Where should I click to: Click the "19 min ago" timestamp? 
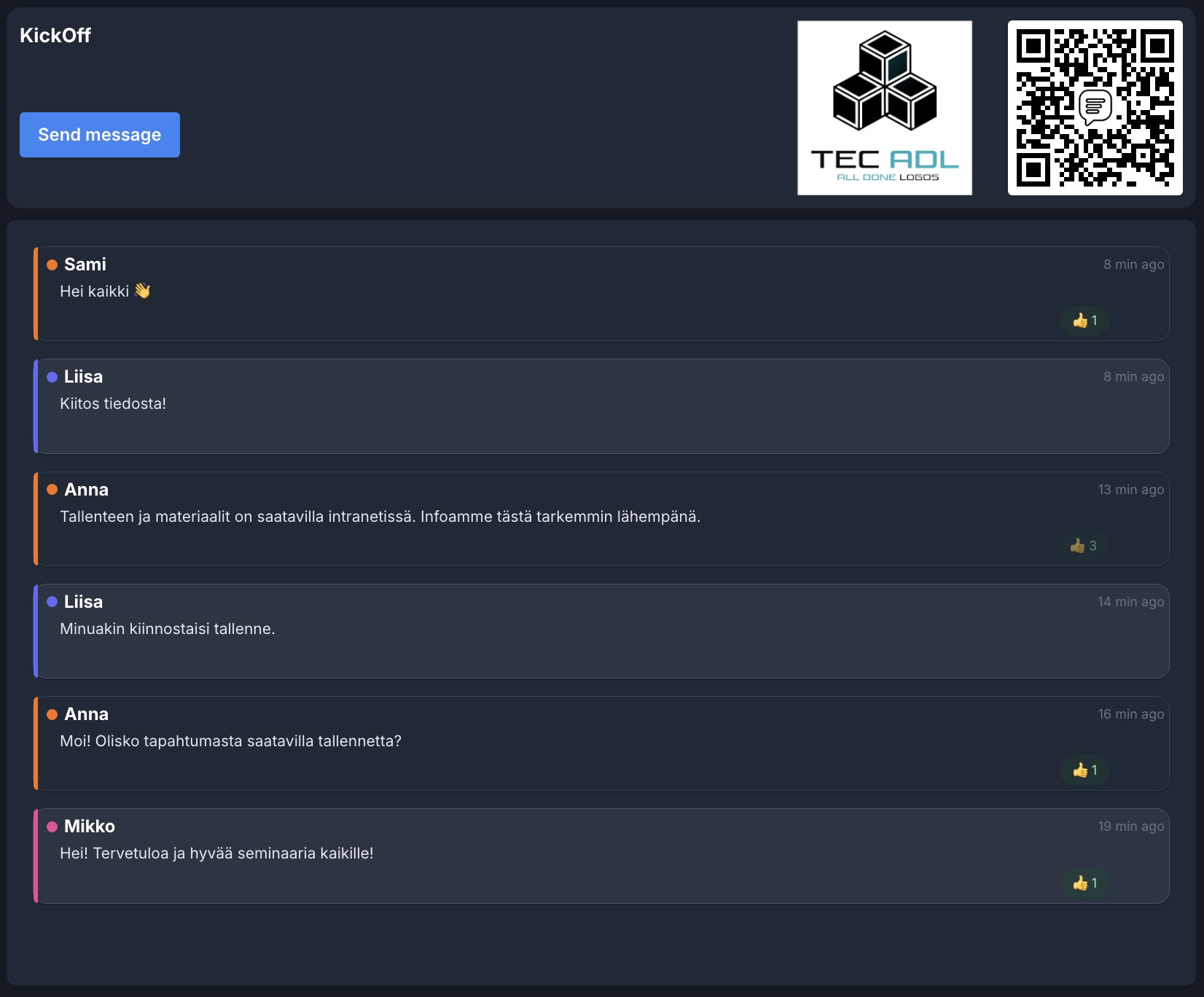coord(1130,826)
